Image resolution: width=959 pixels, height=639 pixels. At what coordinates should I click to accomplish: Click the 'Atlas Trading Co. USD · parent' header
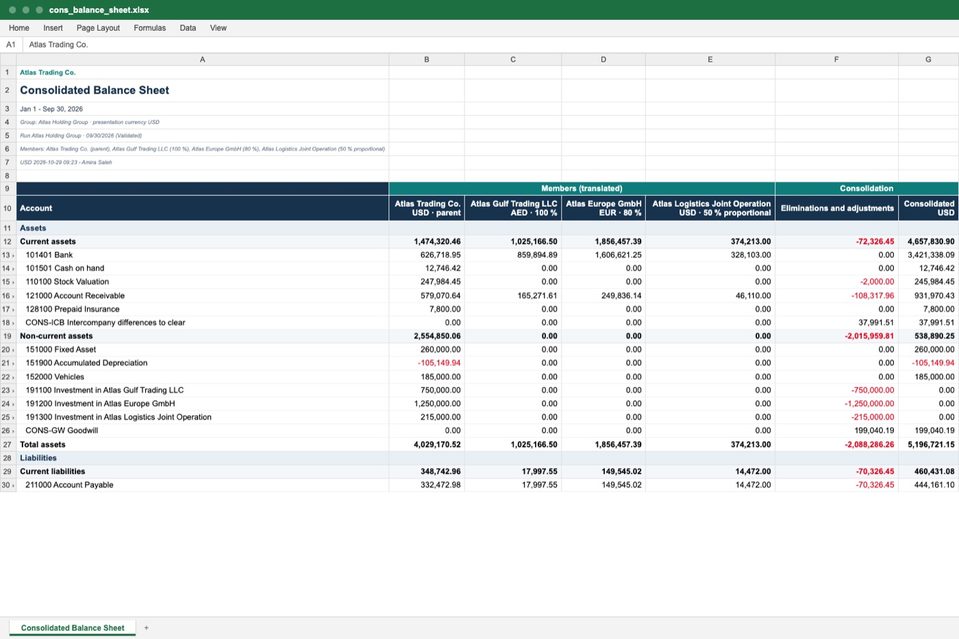click(x=426, y=209)
